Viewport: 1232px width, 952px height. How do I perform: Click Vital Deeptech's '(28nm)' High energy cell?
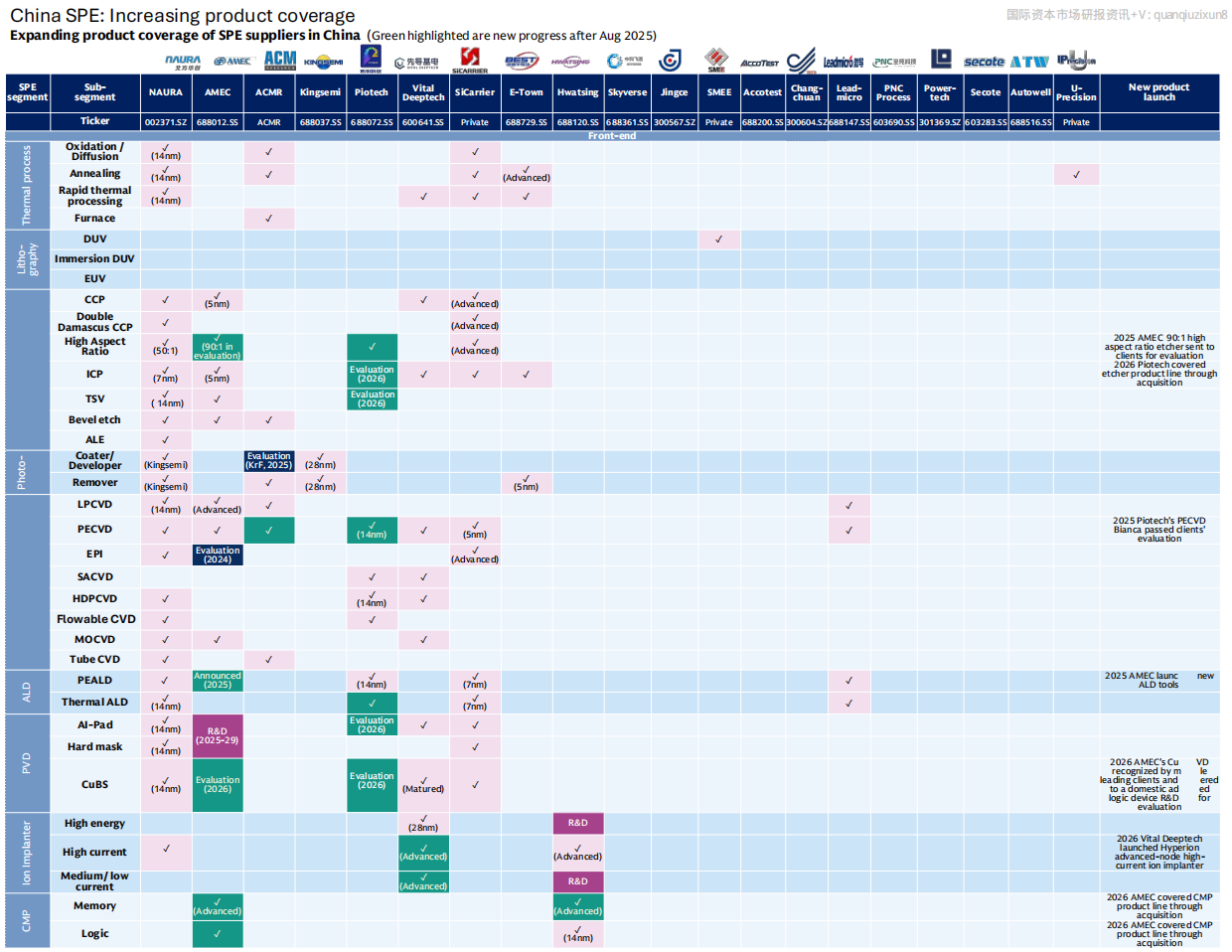(423, 823)
